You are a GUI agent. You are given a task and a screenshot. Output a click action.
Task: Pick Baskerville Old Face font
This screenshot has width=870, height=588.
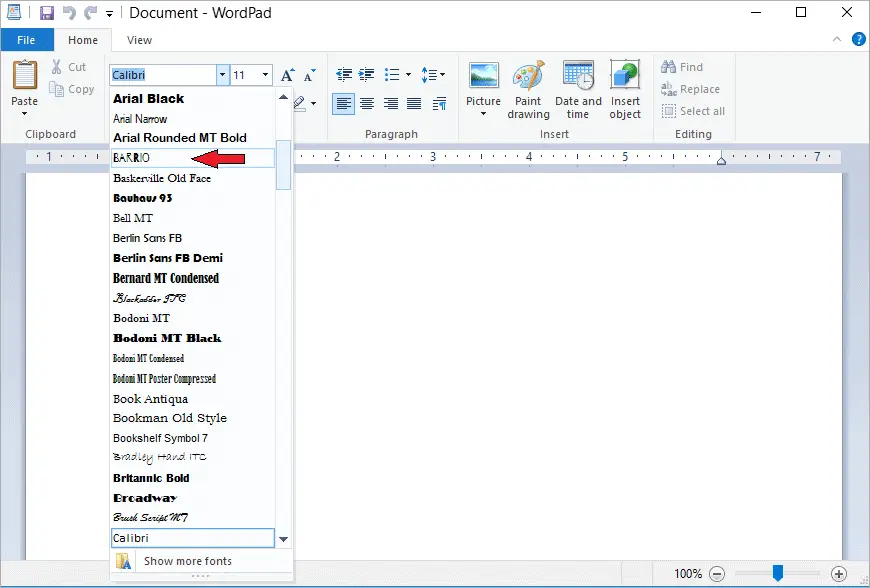tap(192, 178)
